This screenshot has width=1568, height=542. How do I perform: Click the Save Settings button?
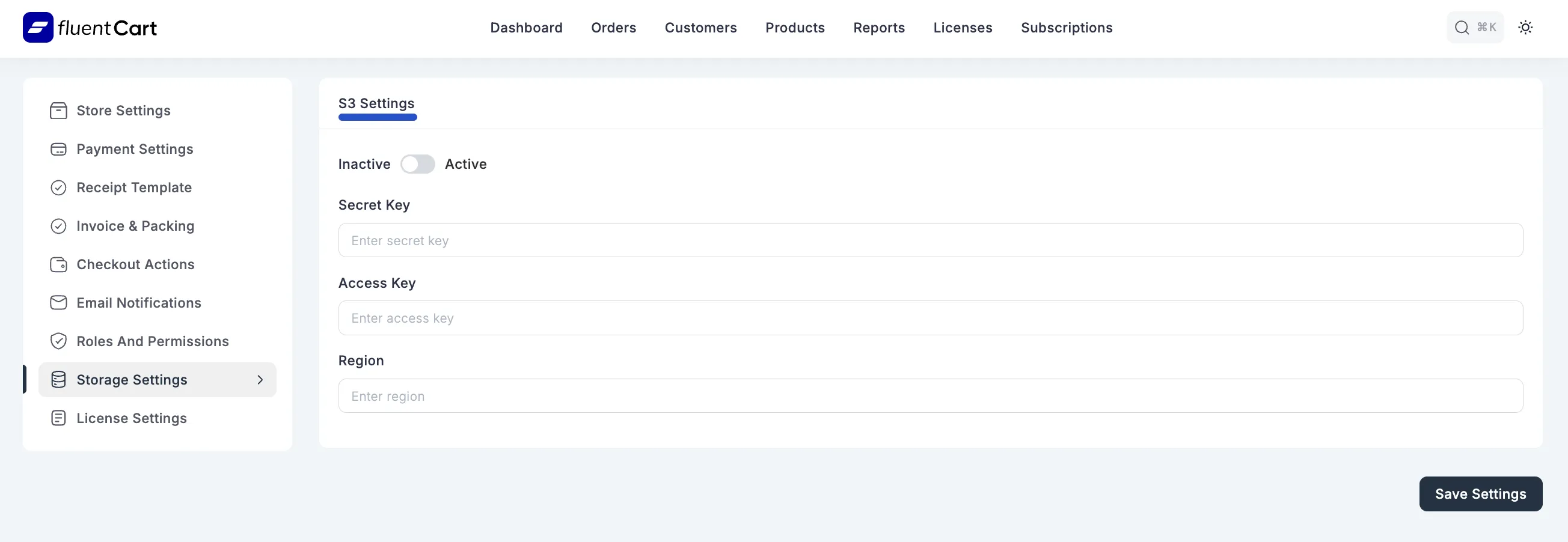click(1480, 493)
